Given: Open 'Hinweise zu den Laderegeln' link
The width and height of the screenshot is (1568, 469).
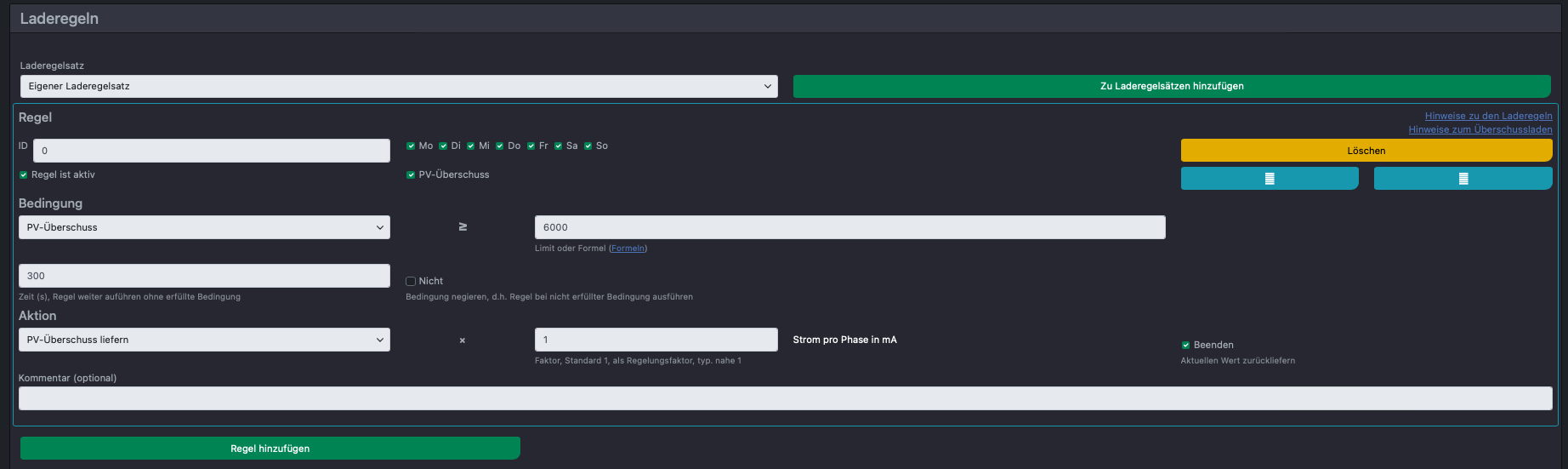Looking at the screenshot, I should (1488, 116).
